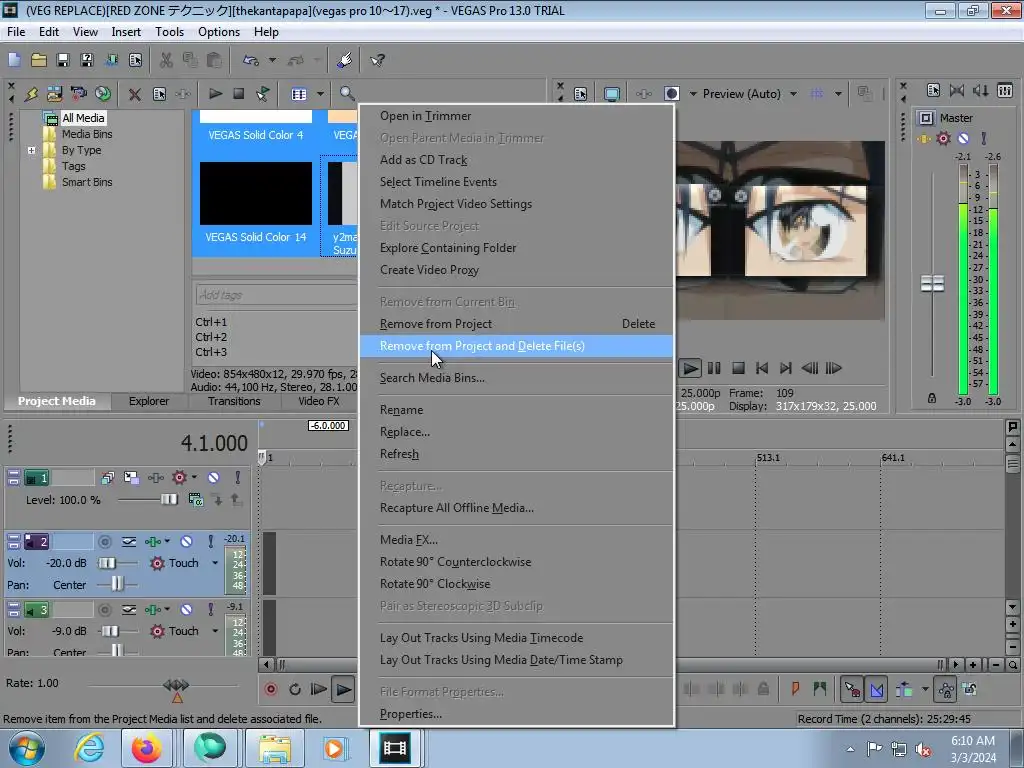Viewport: 1024px width, 768px height.
Task: Click the Cut scissors icon in the toolbar
Action: [x=167, y=60]
